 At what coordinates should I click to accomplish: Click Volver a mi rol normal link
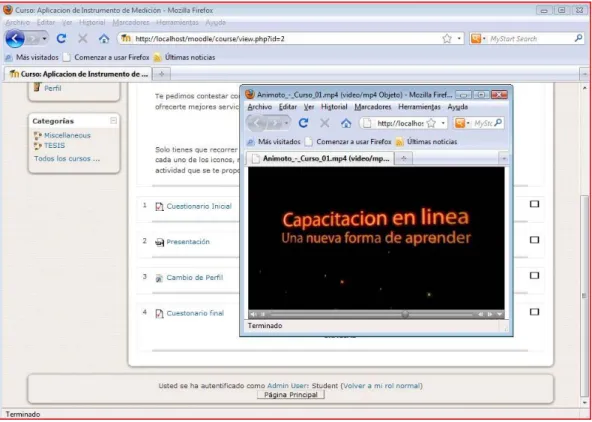381,386
